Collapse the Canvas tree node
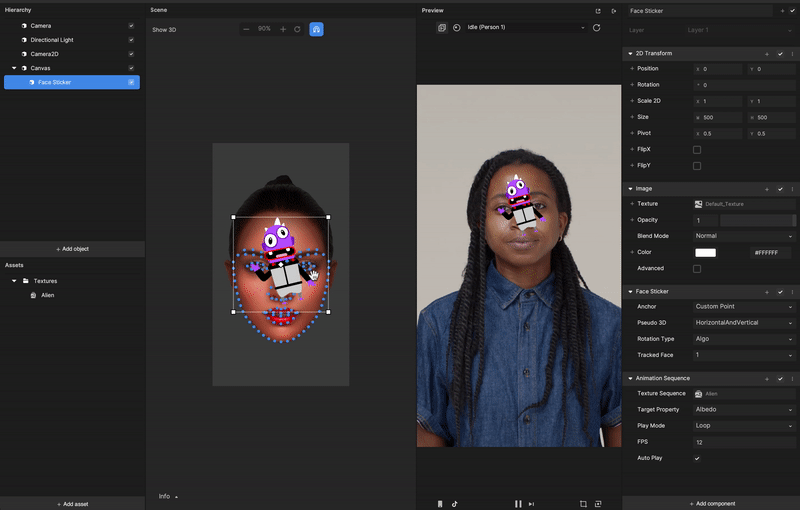The image size is (800, 510). tap(14, 68)
